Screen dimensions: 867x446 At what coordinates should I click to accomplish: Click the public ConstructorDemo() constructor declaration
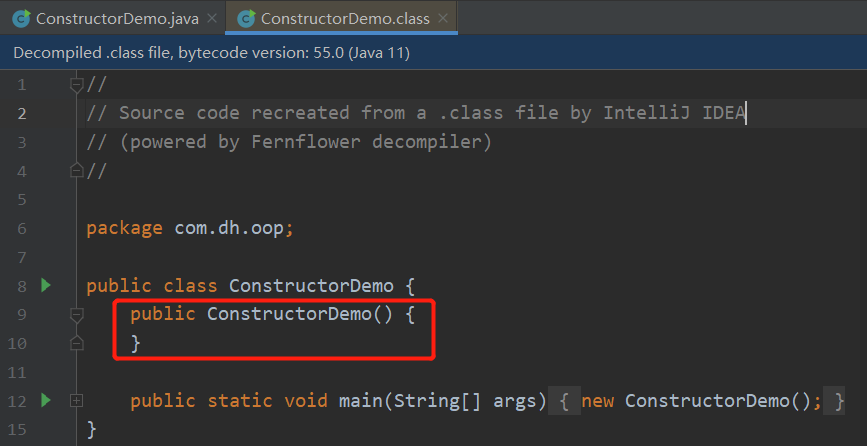point(270,315)
